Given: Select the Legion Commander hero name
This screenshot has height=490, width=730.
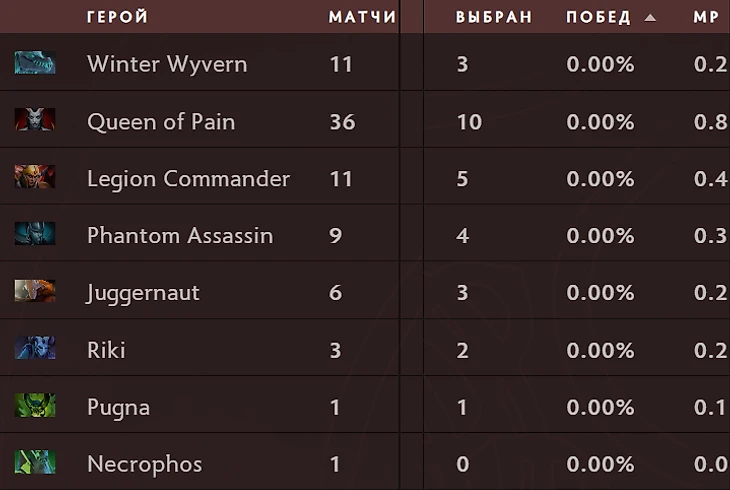Looking at the screenshot, I should point(189,179).
